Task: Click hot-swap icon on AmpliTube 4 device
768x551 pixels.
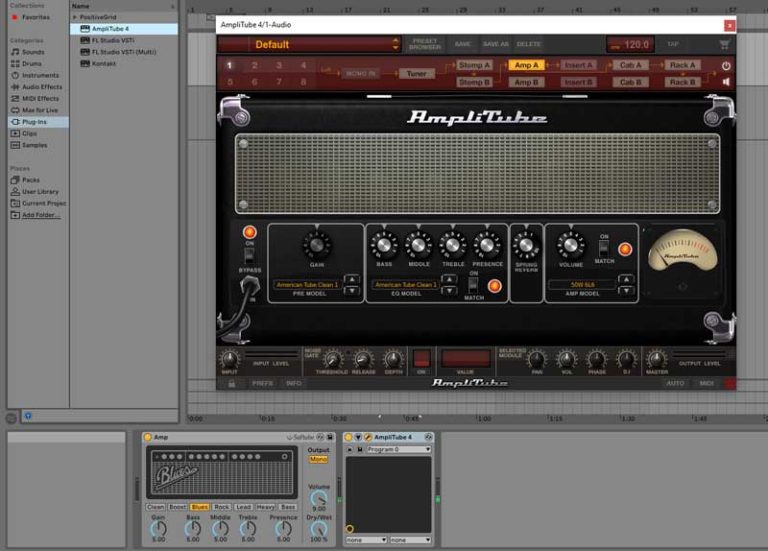Action: pos(429,437)
